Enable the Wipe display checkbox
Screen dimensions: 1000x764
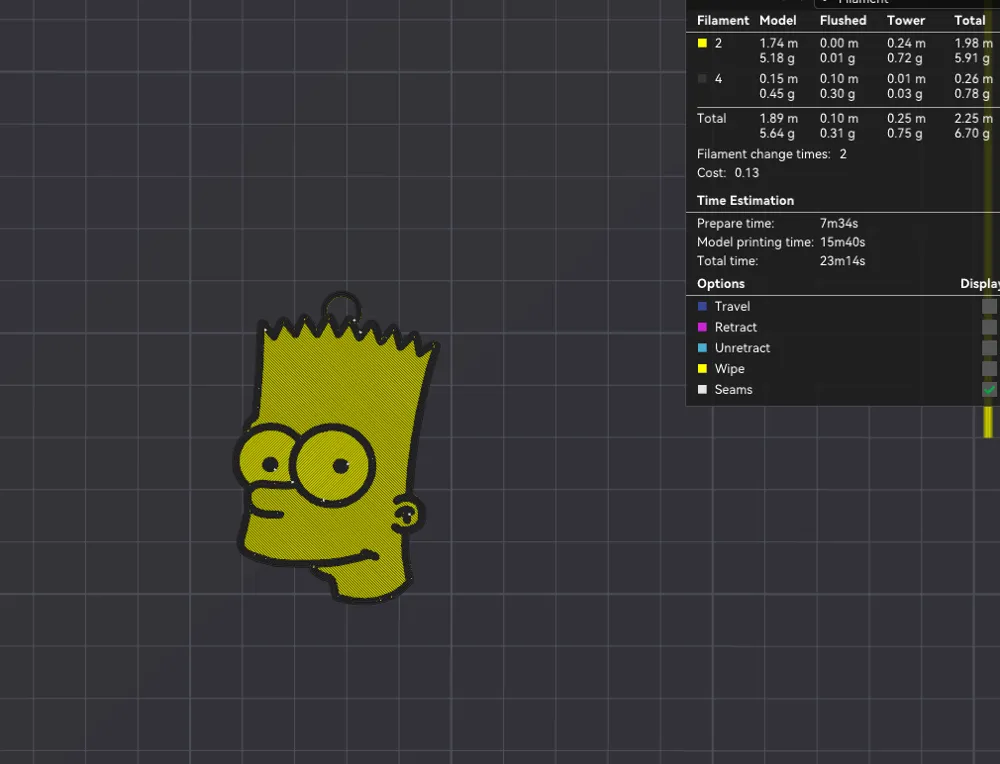[989, 369]
